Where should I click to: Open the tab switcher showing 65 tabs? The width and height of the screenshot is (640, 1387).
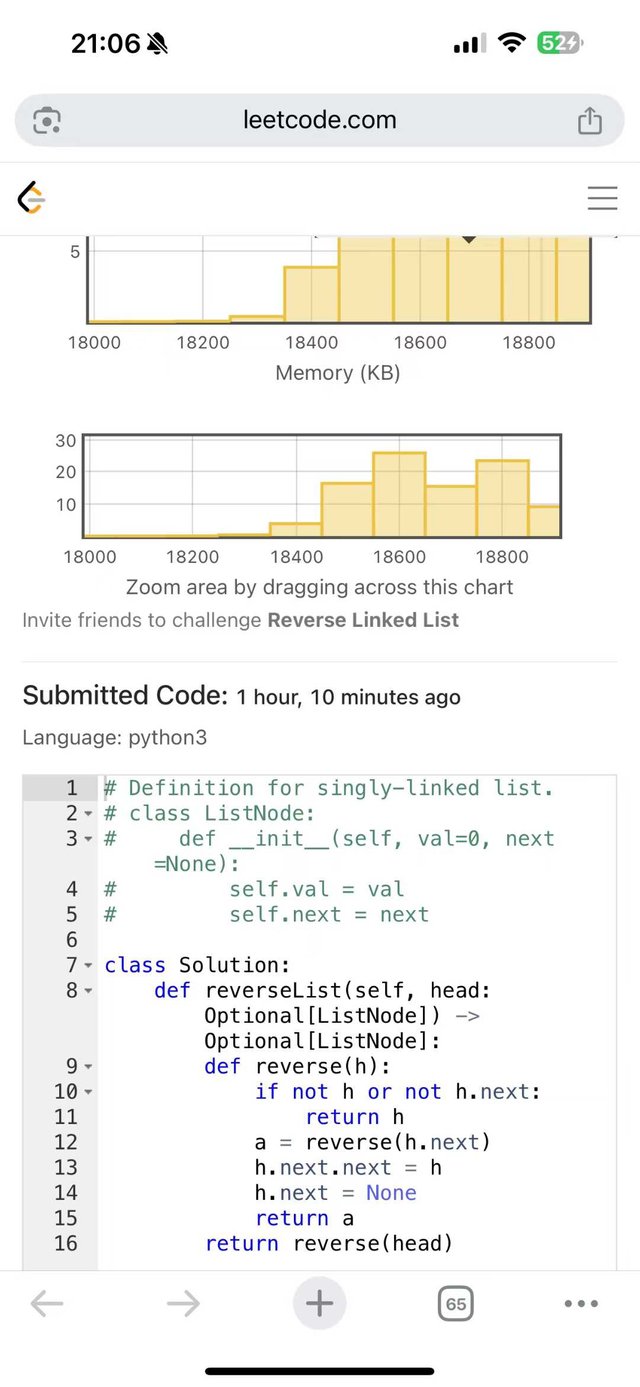455,1303
